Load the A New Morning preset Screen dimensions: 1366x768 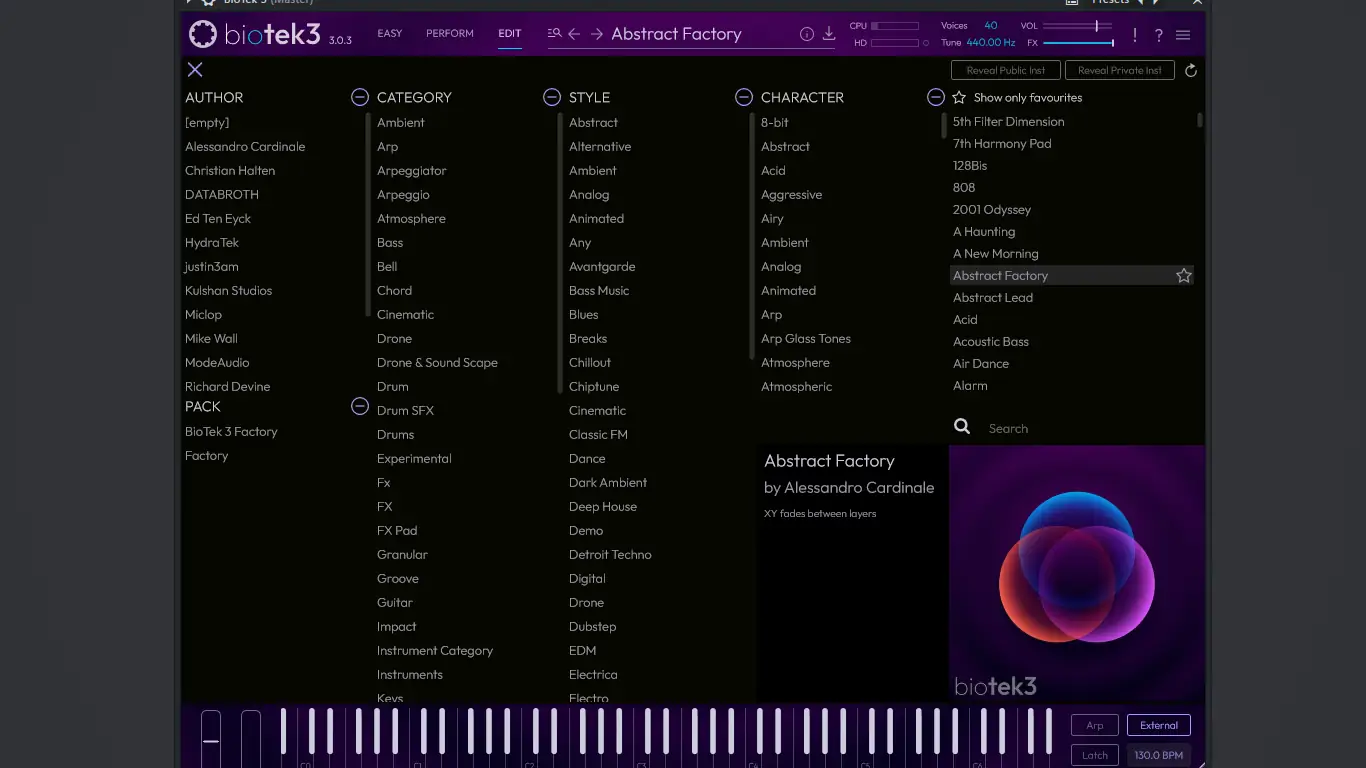[x=996, y=253]
